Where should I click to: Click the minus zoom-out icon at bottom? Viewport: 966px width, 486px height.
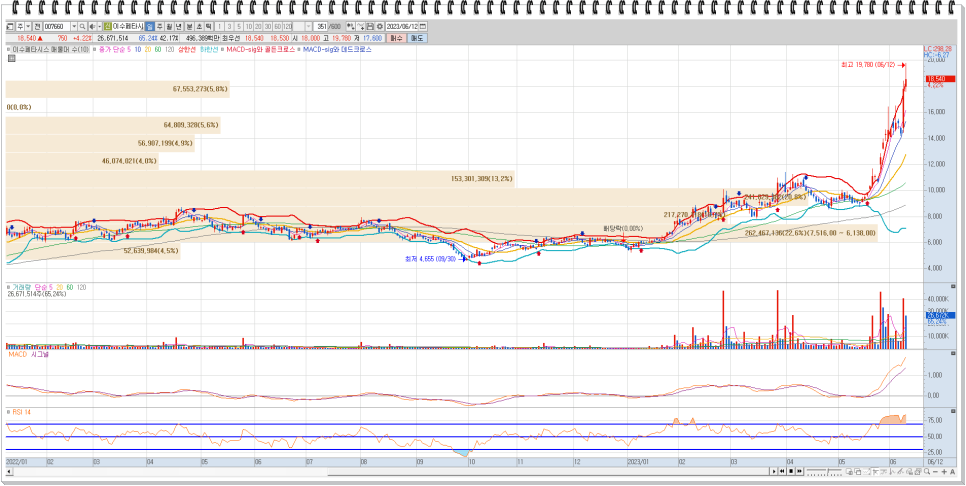935,471
